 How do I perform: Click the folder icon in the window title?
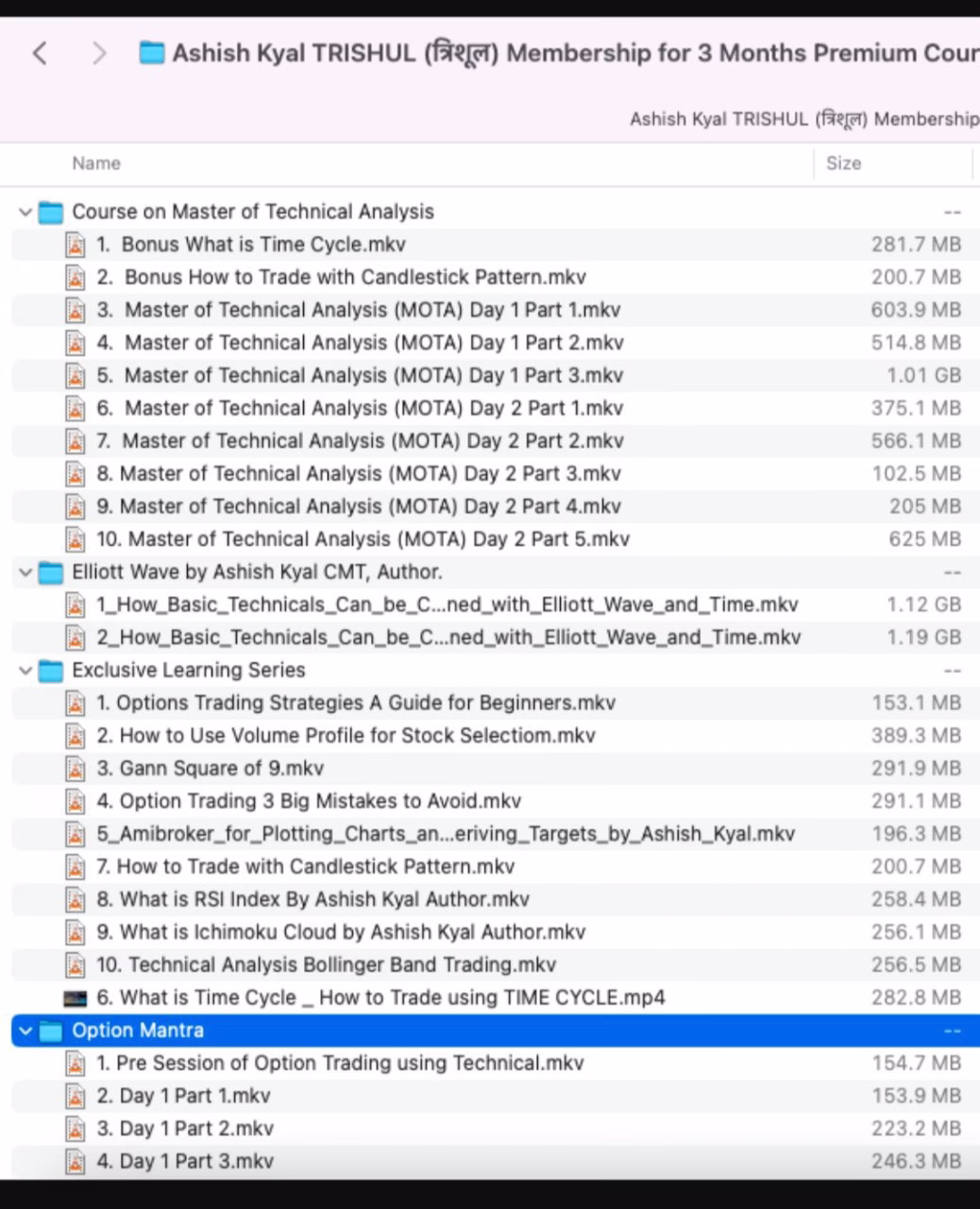click(x=151, y=53)
